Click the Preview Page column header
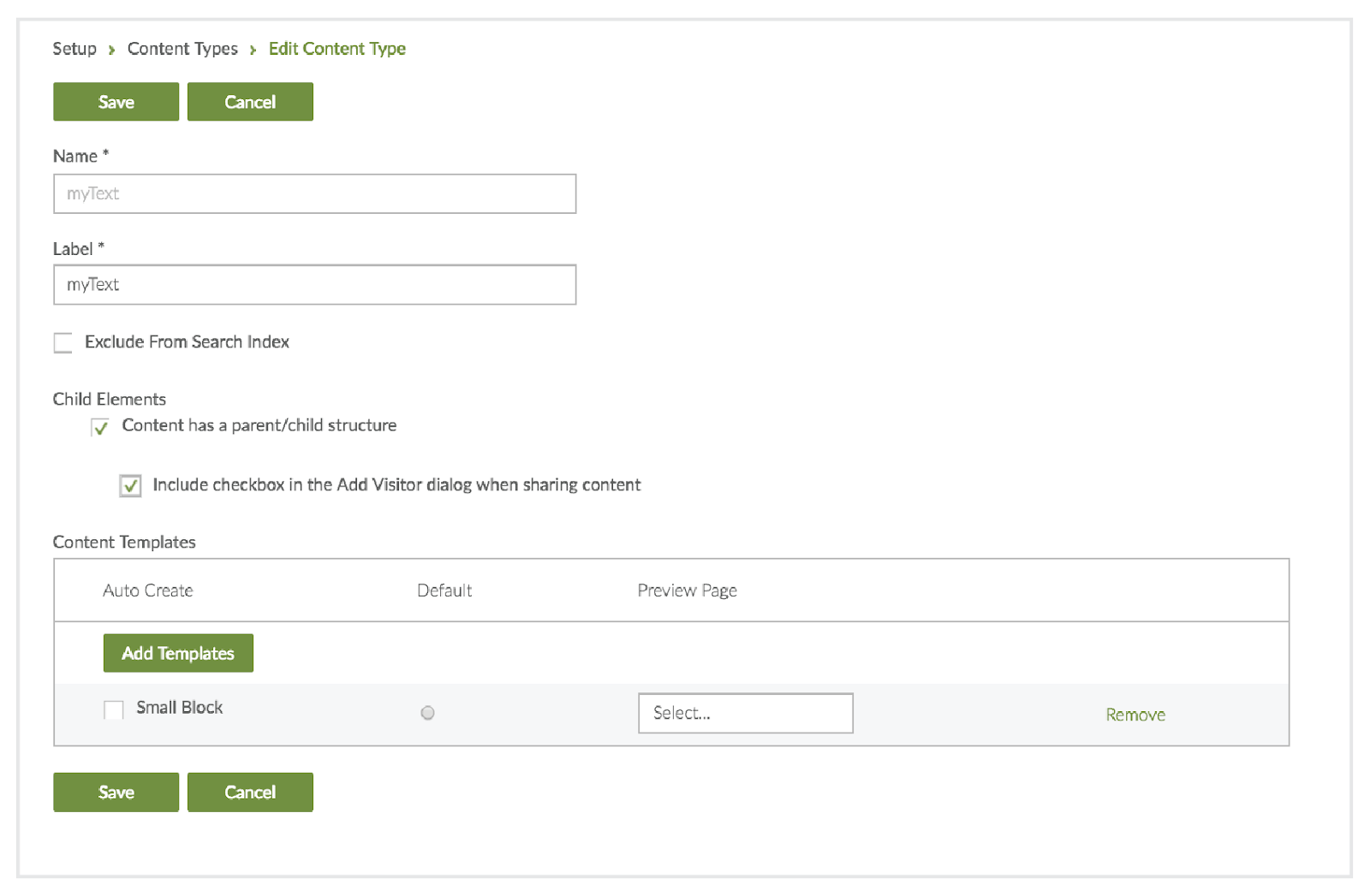This screenshot has height=896, width=1370. pyautogui.click(x=687, y=590)
